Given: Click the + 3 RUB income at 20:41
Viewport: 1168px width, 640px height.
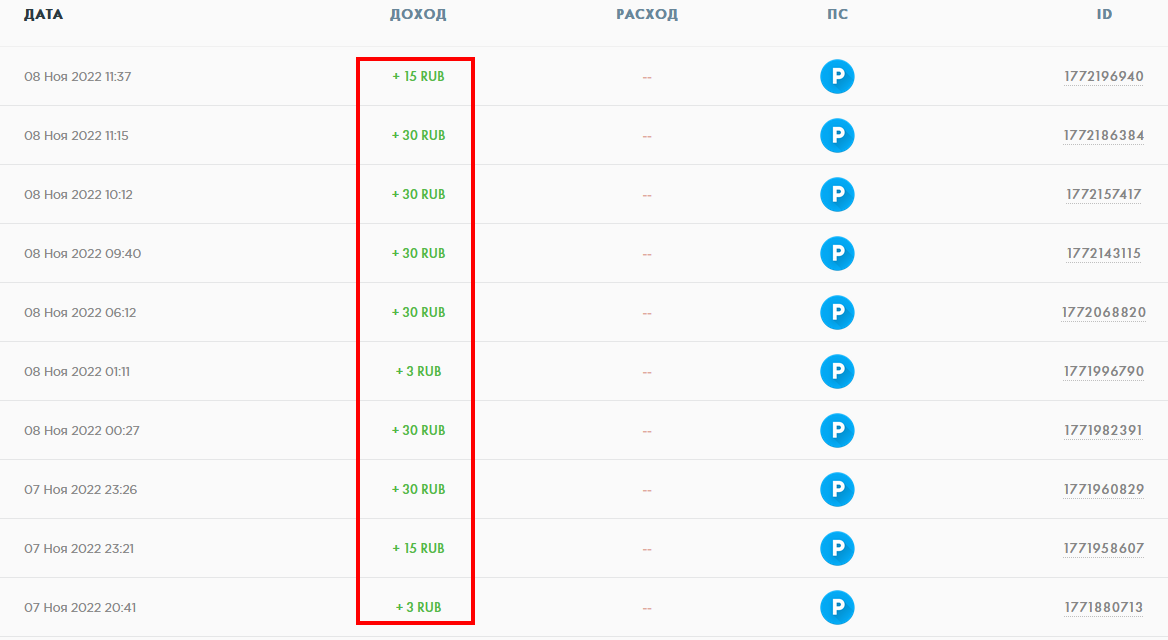Looking at the screenshot, I should coord(418,607).
